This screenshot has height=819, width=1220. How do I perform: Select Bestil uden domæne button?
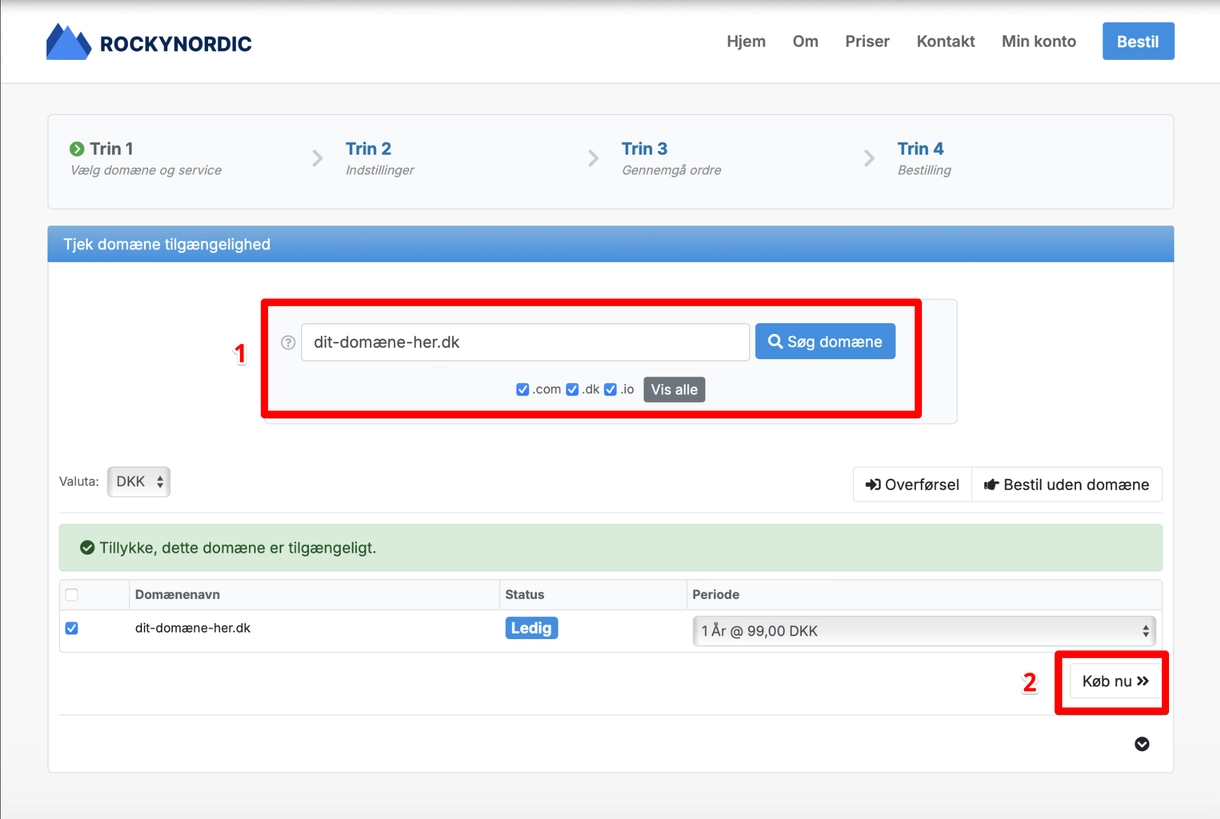pyautogui.click(x=1066, y=485)
